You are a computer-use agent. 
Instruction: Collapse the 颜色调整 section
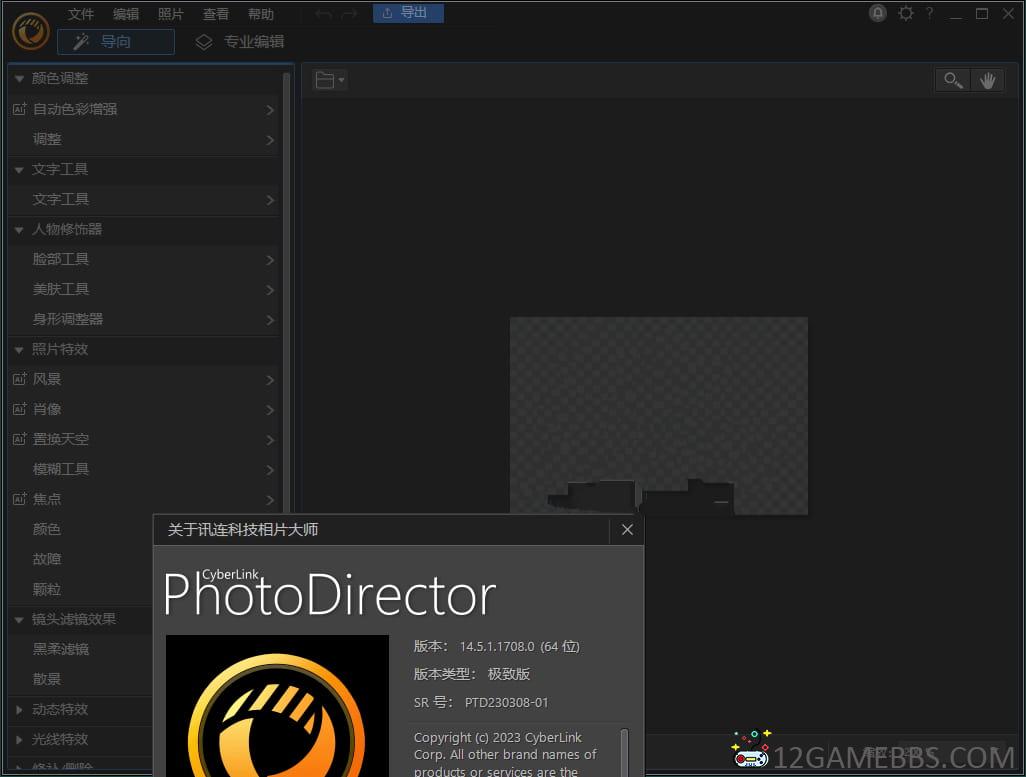point(19,78)
